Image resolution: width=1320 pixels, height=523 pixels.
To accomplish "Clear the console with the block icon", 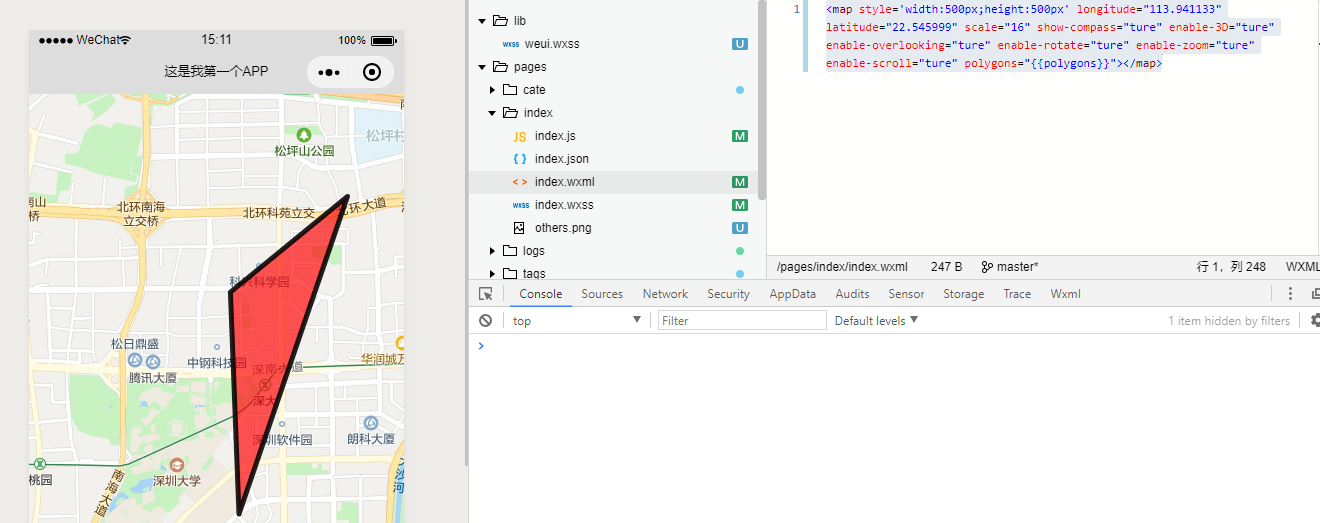I will click(x=485, y=321).
